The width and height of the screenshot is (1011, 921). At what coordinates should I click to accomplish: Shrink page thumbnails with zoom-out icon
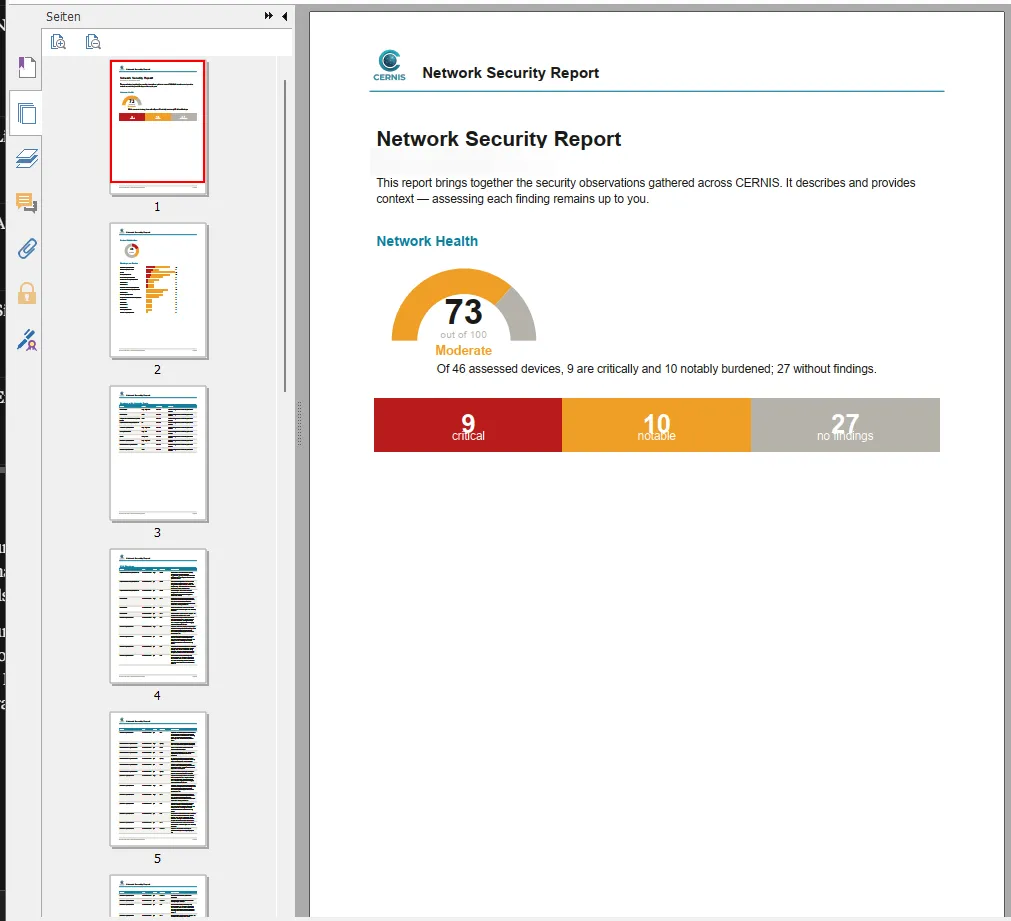[x=93, y=42]
